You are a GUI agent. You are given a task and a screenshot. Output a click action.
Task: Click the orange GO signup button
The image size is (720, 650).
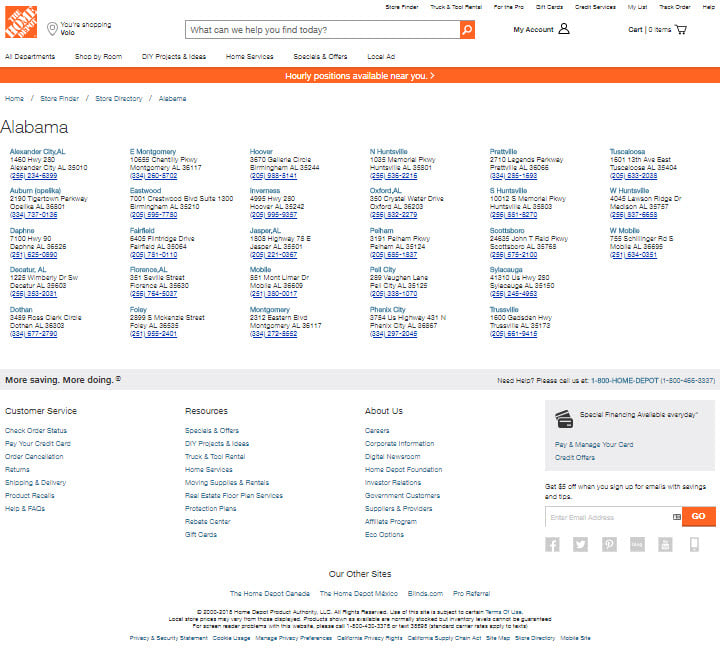pos(699,516)
